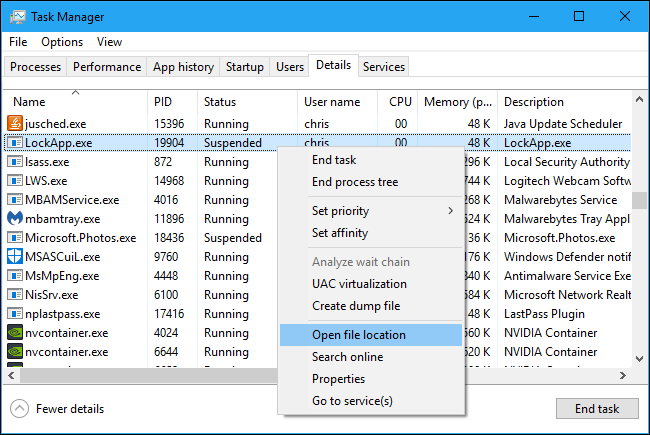Sort processes by the PID column
Viewport: 650px width, 435px height.
click(164, 102)
